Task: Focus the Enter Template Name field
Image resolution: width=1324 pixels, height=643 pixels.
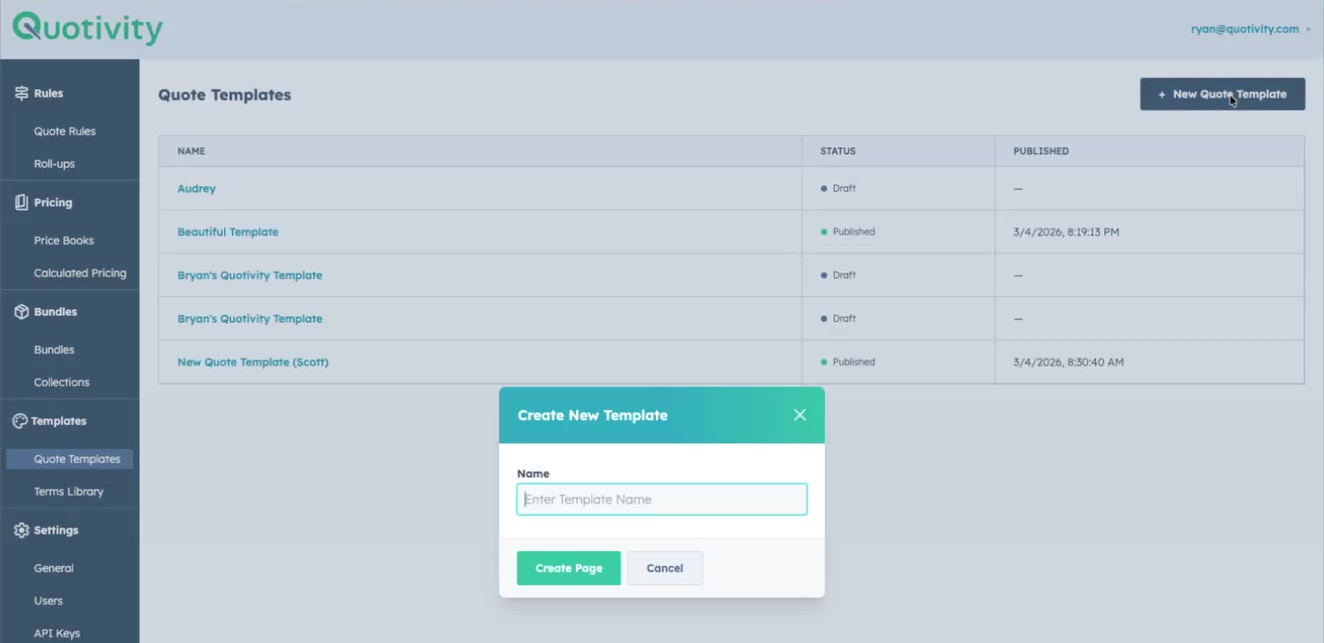Action: click(662, 499)
